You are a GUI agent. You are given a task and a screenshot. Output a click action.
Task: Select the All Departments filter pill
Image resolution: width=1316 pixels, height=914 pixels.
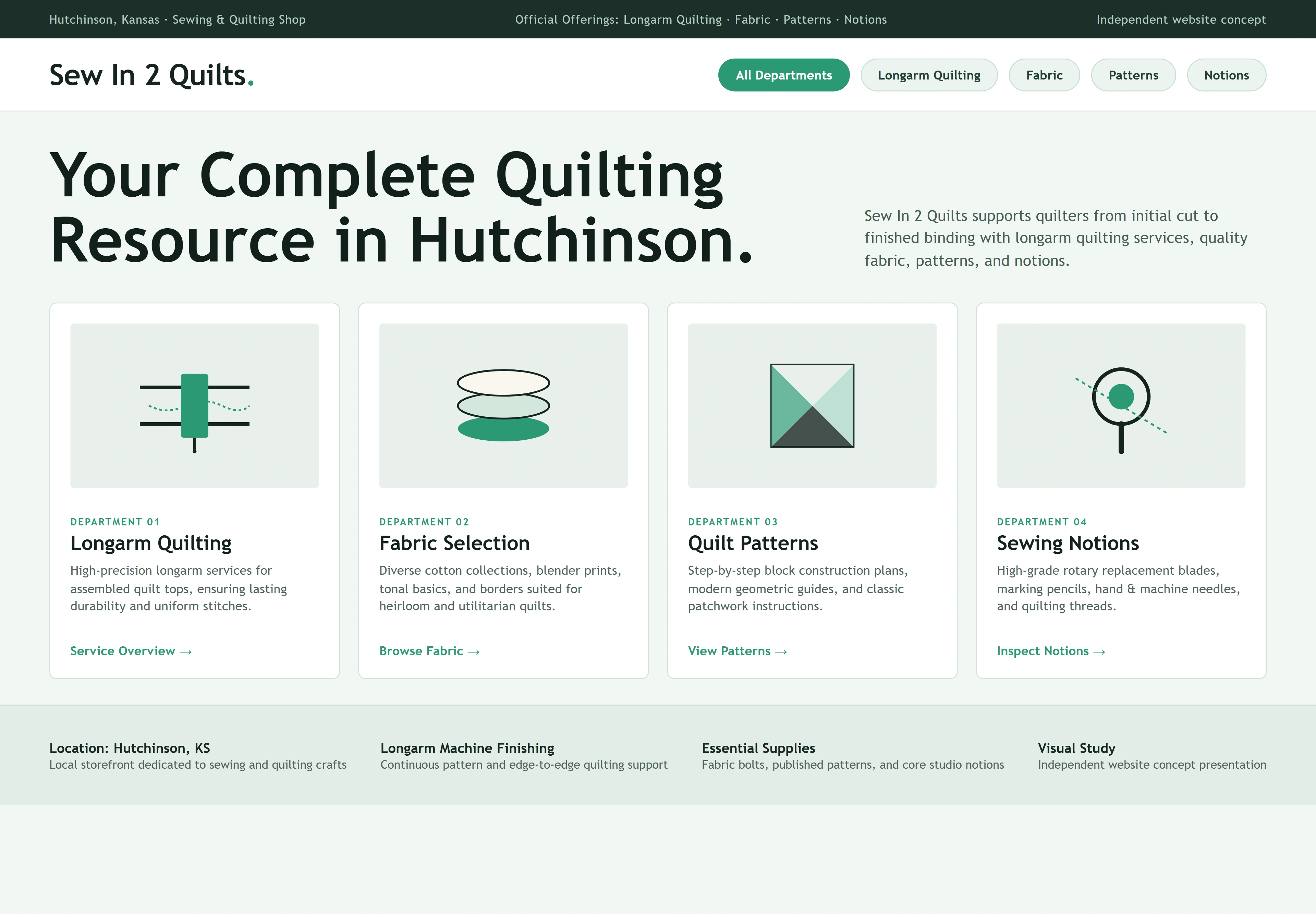pos(783,75)
